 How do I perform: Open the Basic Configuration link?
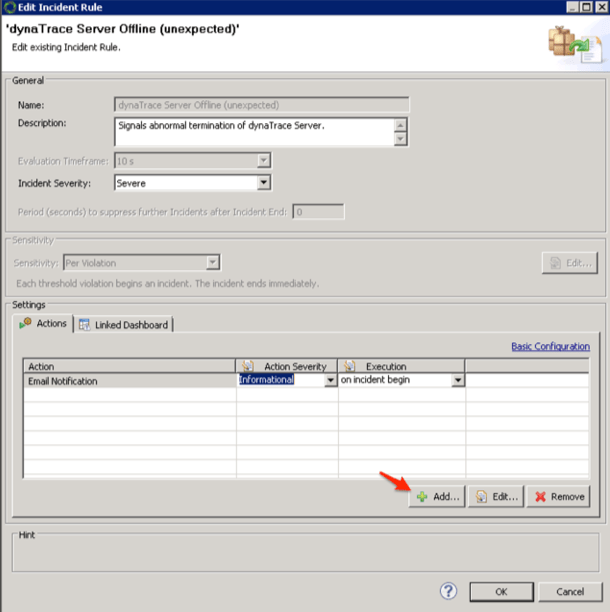tap(550, 347)
